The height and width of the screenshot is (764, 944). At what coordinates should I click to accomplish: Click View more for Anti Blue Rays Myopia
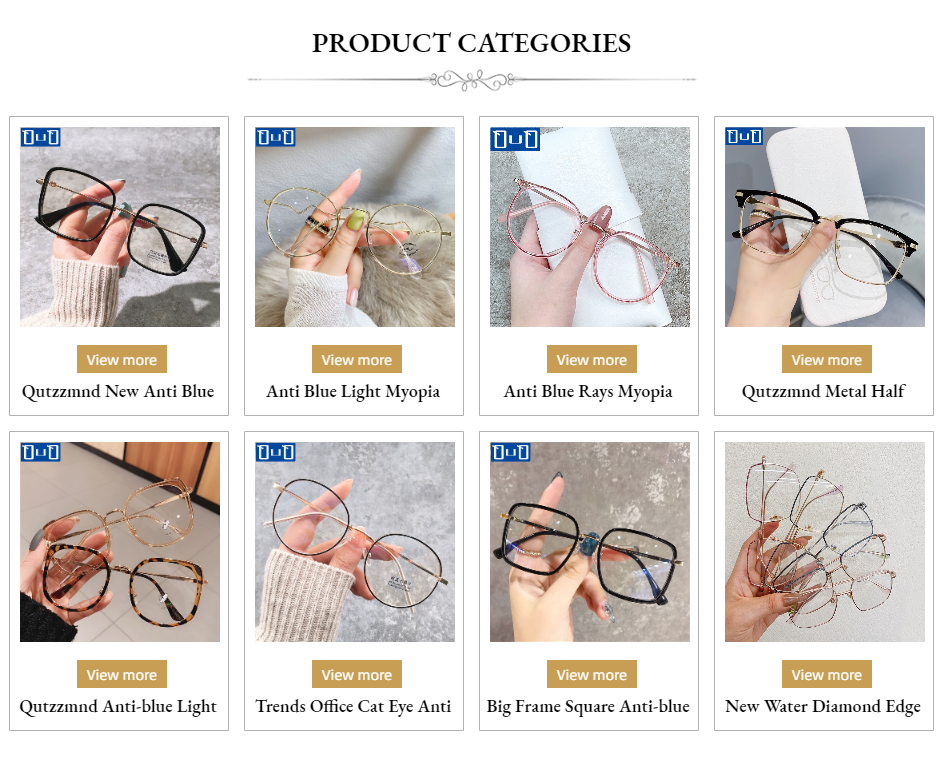click(591, 359)
